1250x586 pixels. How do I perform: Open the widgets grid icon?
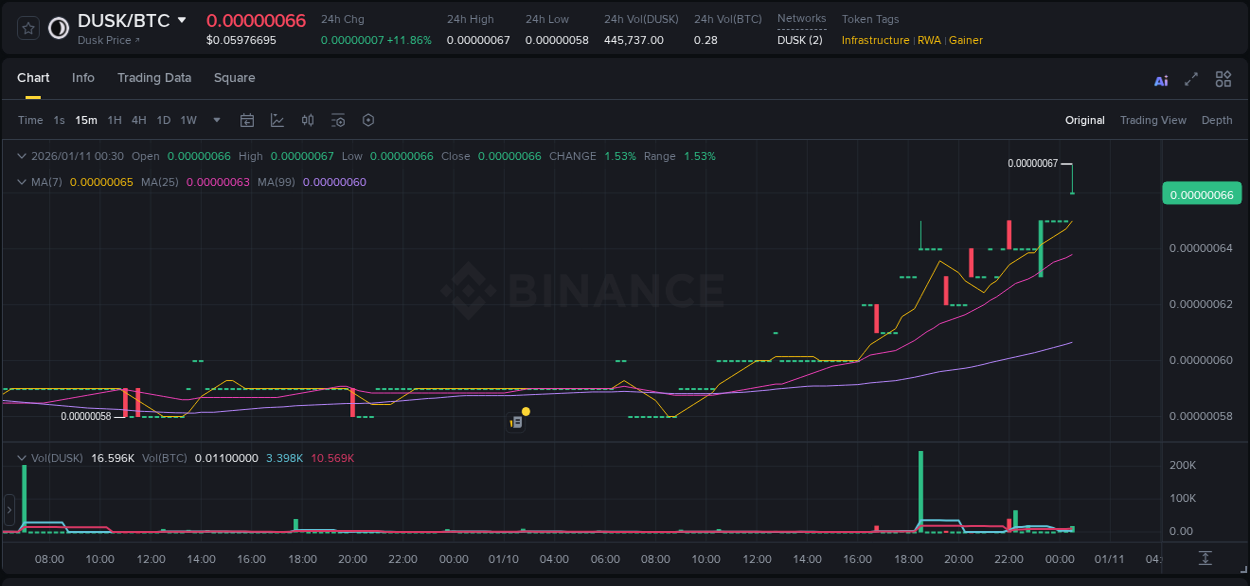coord(1223,78)
